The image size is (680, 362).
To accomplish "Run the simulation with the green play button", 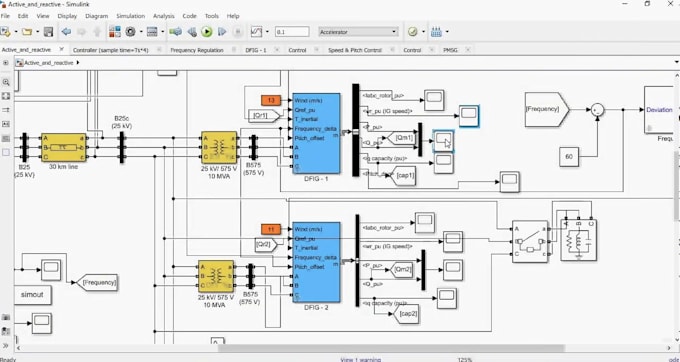I will pyautogui.click(x=207, y=32).
